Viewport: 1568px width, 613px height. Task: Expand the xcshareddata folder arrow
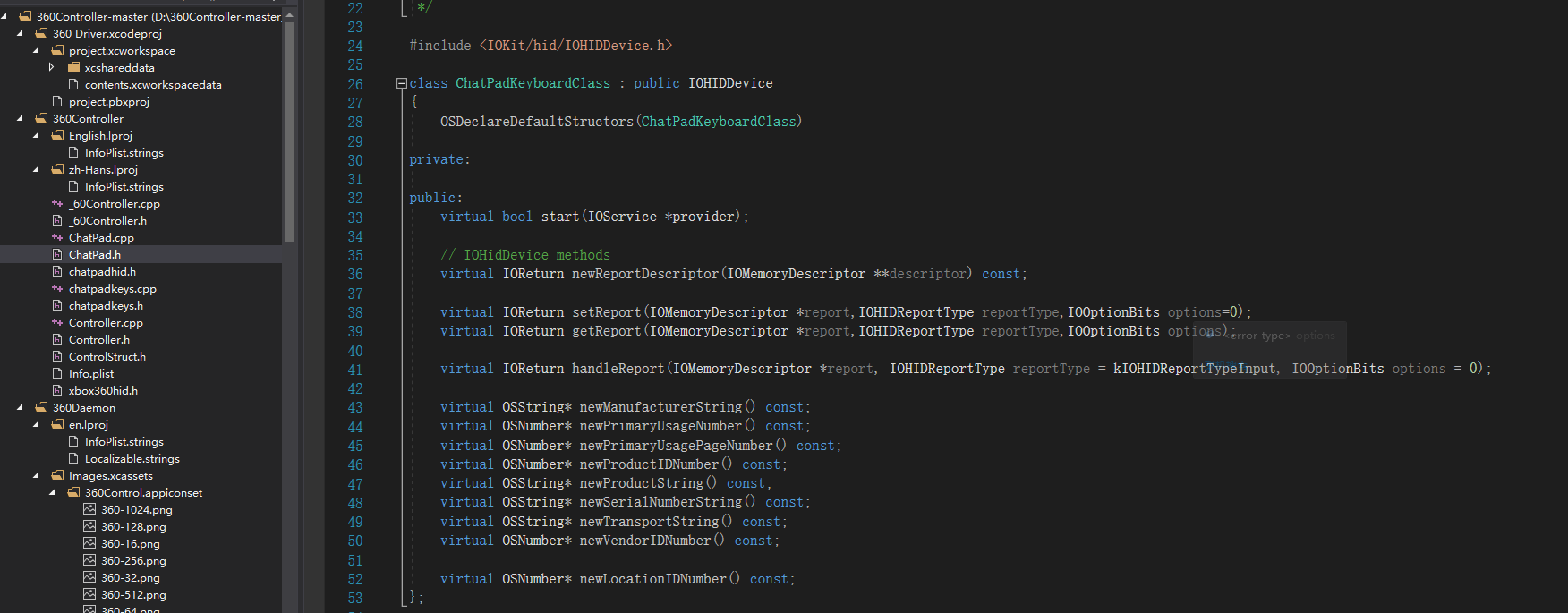(52, 68)
